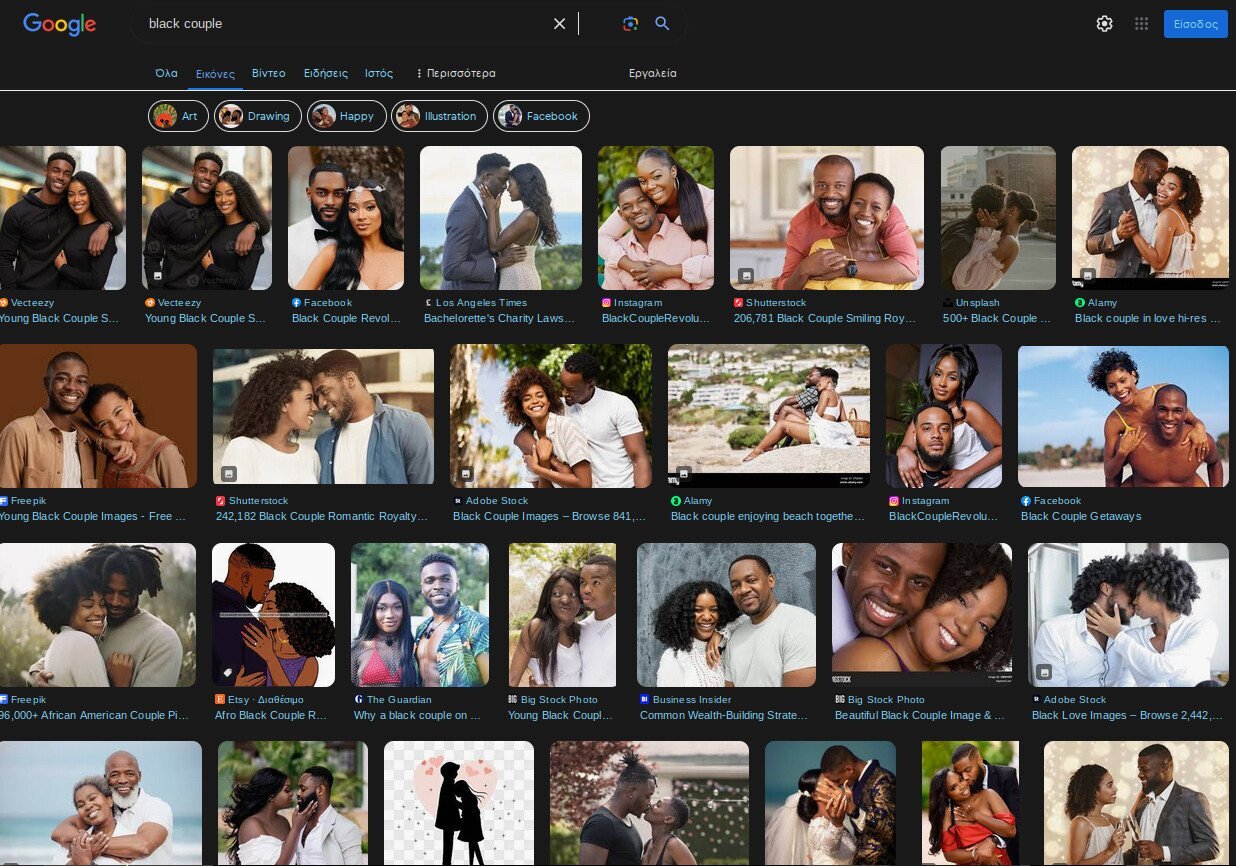This screenshot has height=866, width=1236.
Task: Click the Adobe Stock label above 'Black Love Images'
Action: click(1075, 699)
